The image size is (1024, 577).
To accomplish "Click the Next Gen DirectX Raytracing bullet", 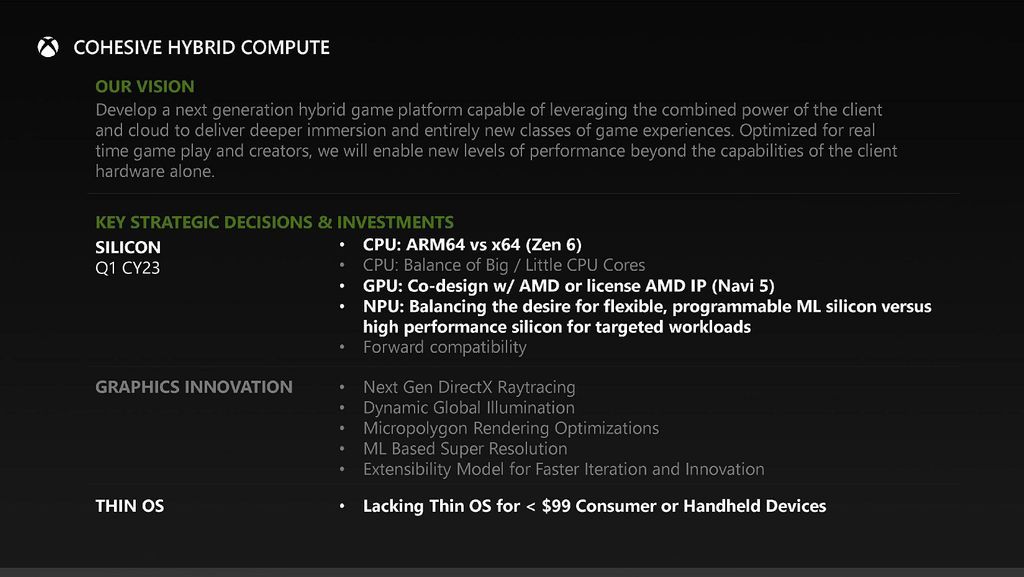I will (469, 387).
